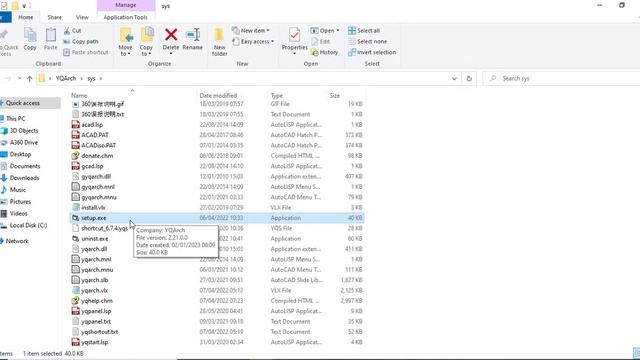Select the ACAD.PAT hatch pattern file
This screenshot has width=640, height=360.
pyautogui.click(x=217, y=135)
